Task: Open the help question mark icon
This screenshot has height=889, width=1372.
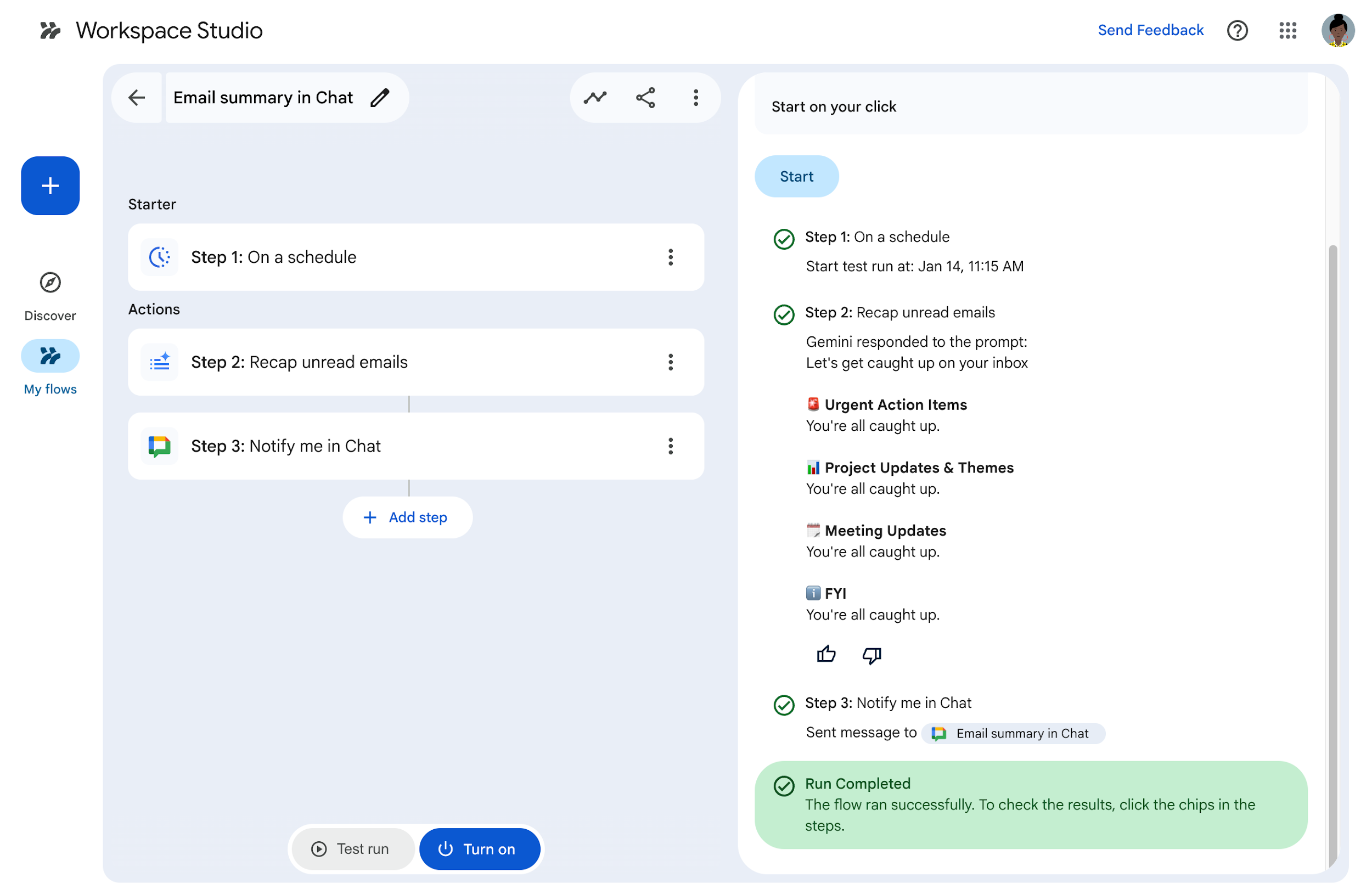Action: 1237,31
